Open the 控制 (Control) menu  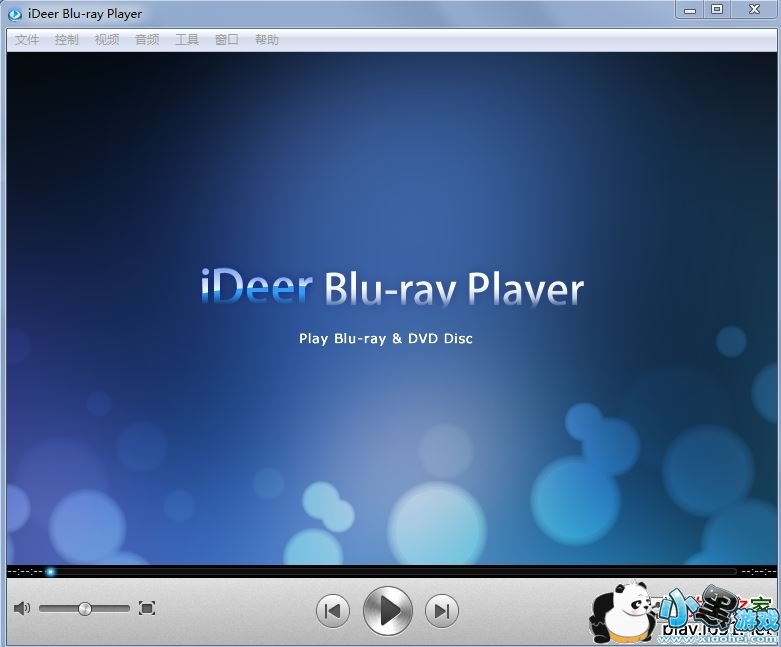(x=67, y=39)
